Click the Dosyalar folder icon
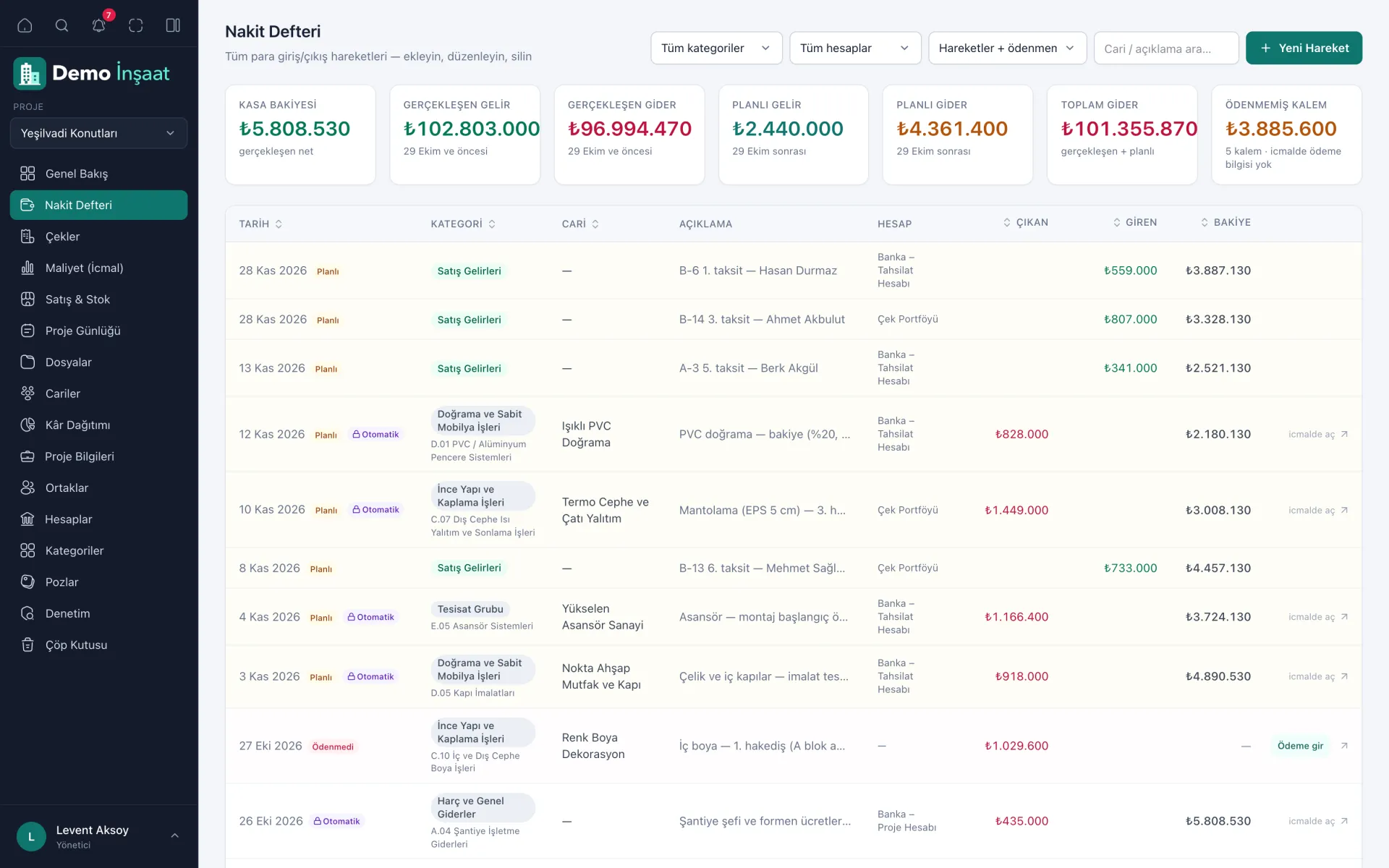The image size is (1389, 868). [27, 362]
